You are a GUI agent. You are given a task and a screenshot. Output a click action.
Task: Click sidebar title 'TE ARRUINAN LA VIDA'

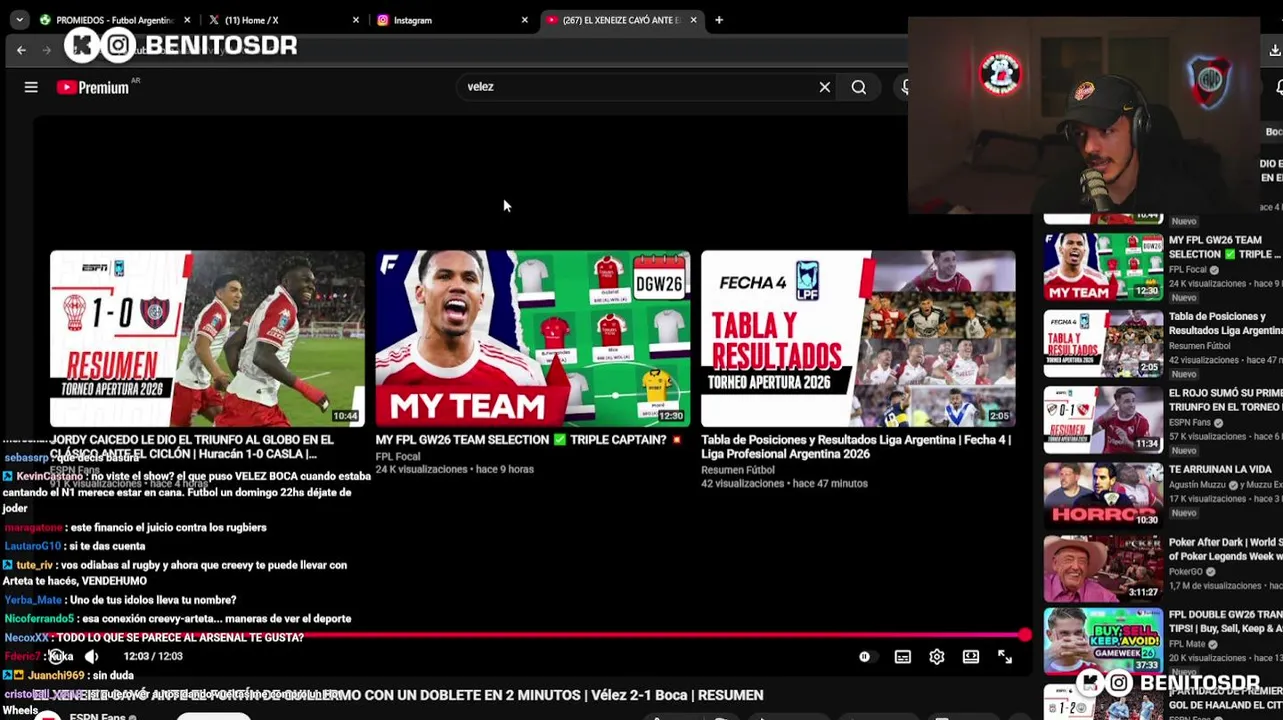coord(1219,469)
